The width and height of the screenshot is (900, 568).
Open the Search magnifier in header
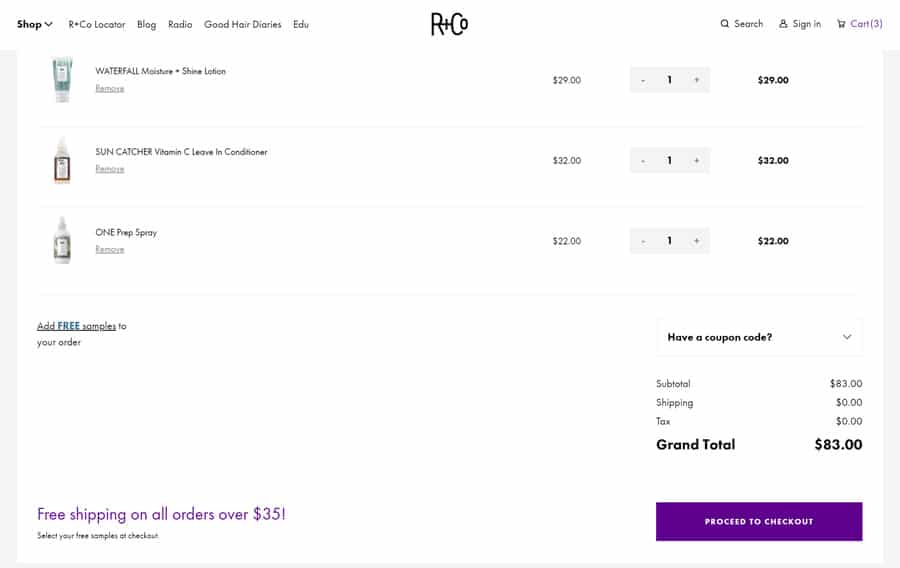(x=725, y=24)
